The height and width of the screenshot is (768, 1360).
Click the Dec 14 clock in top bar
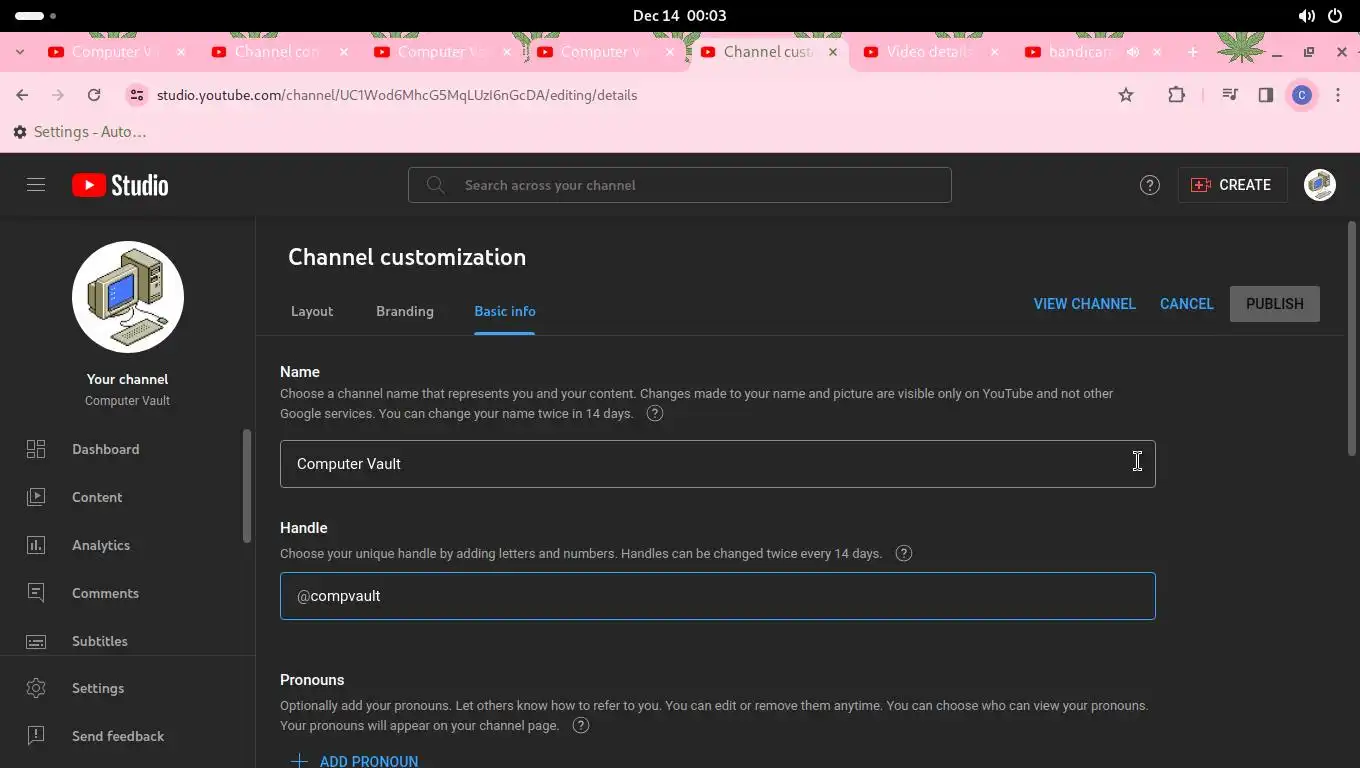pyautogui.click(x=680, y=16)
